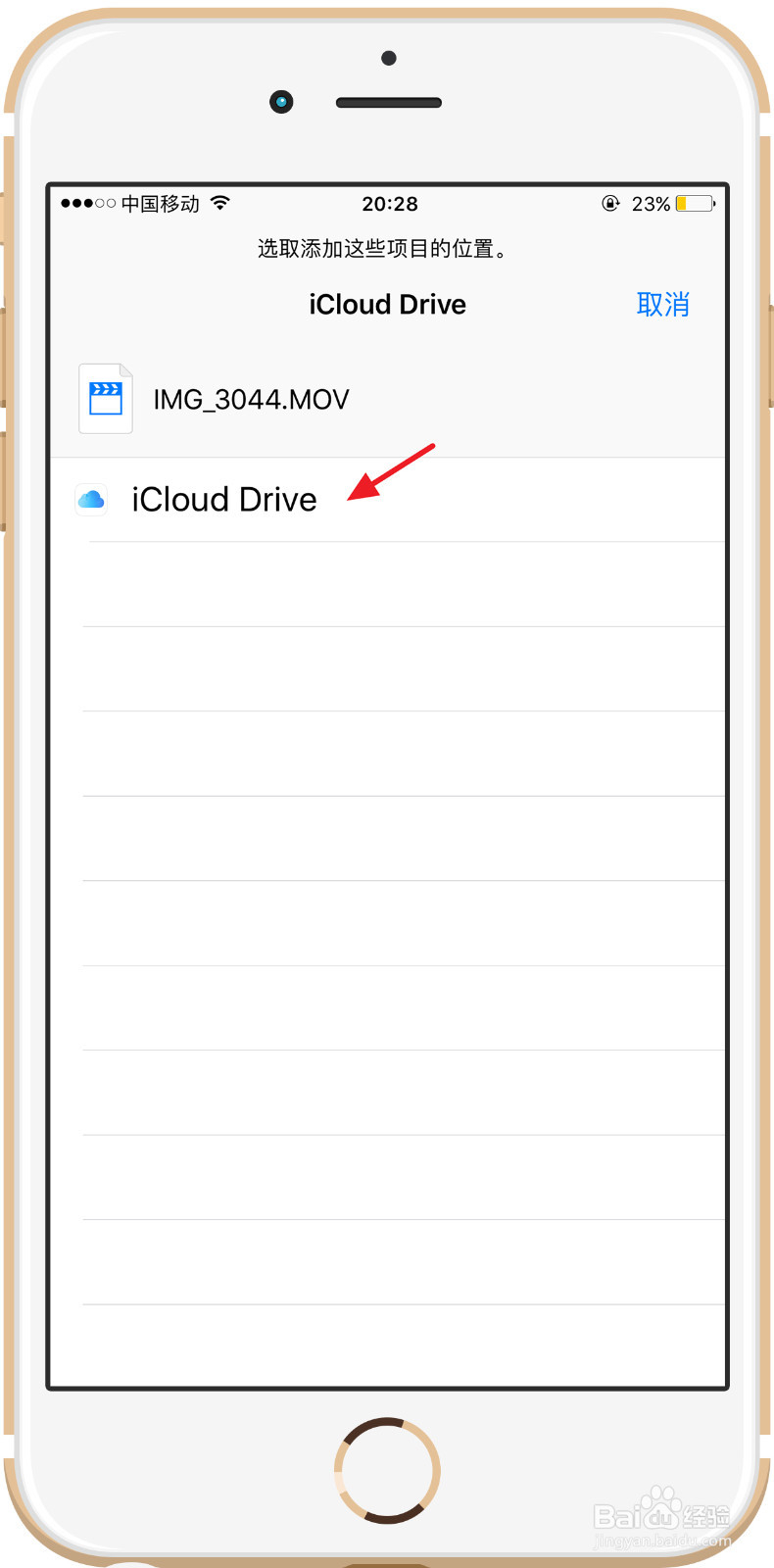Tap 取消 to cancel

tap(663, 305)
